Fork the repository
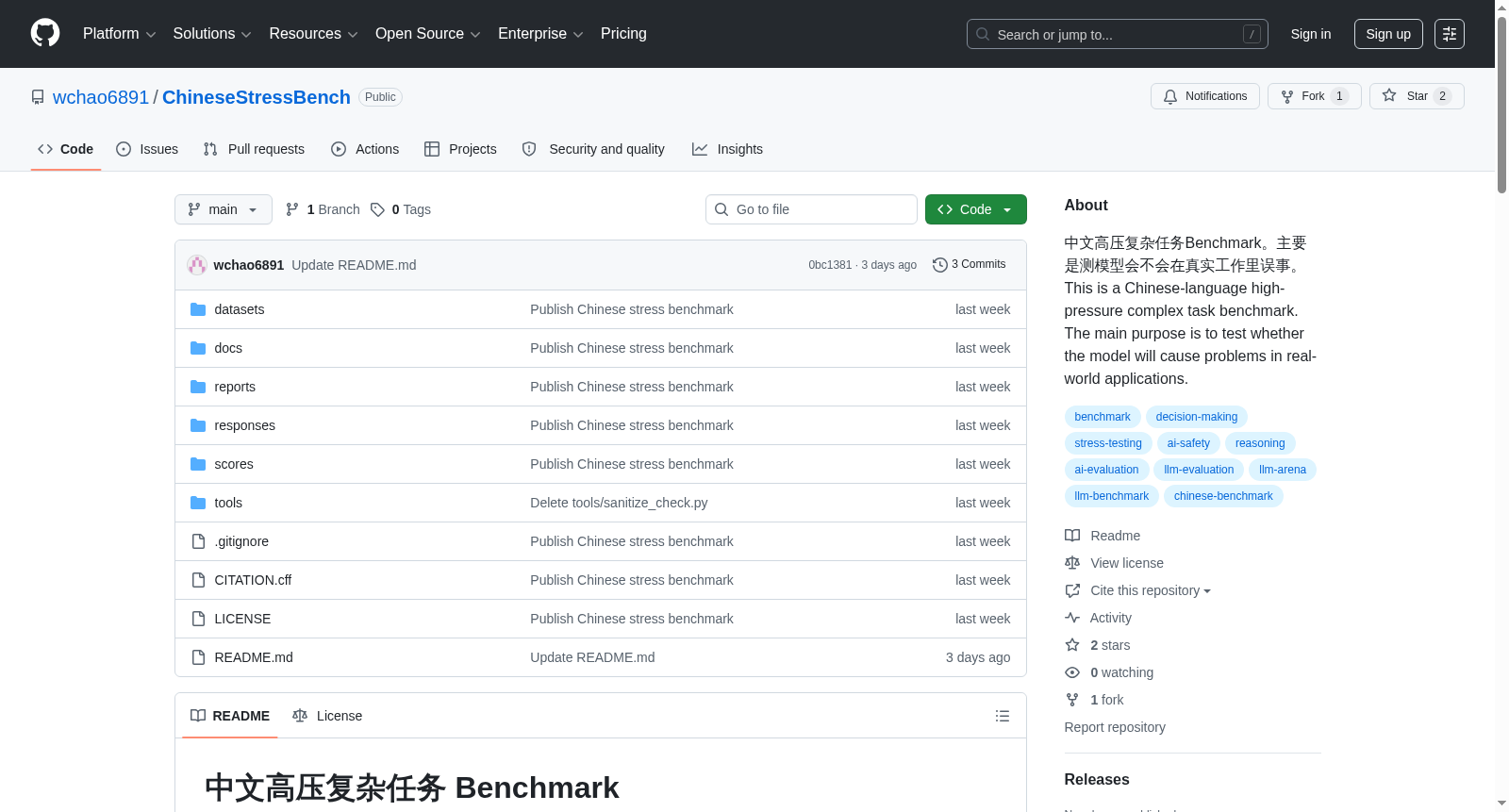 (1315, 96)
